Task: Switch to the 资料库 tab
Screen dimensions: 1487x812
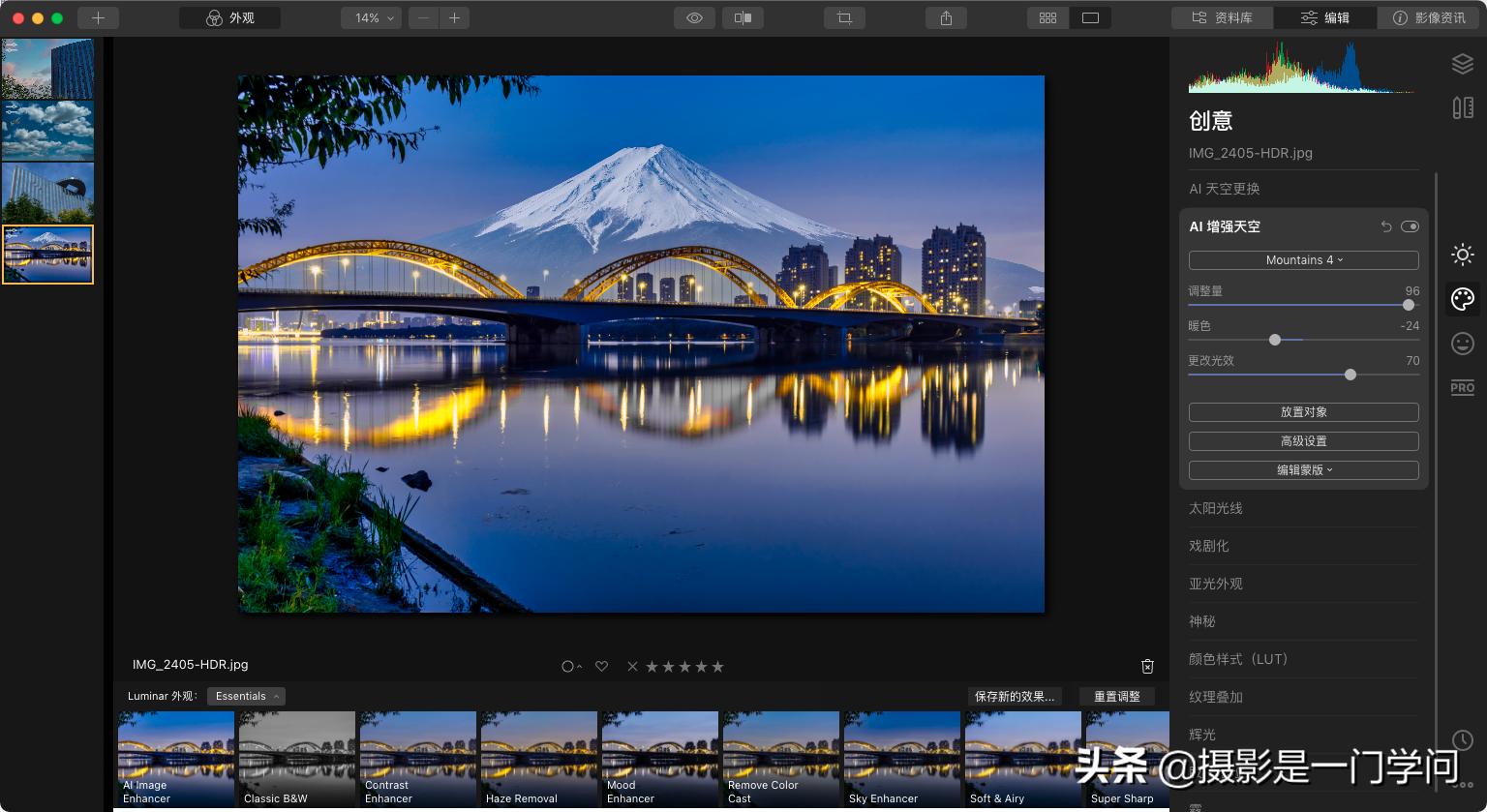Action: [1222, 17]
